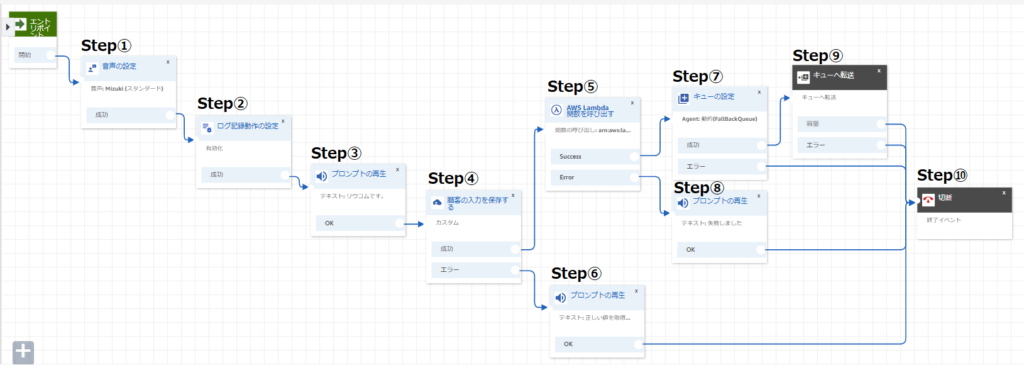Viewport: 1024px width, 365px height.
Task: Click the キューへ転送 description text below header
Action: (x=819, y=97)
